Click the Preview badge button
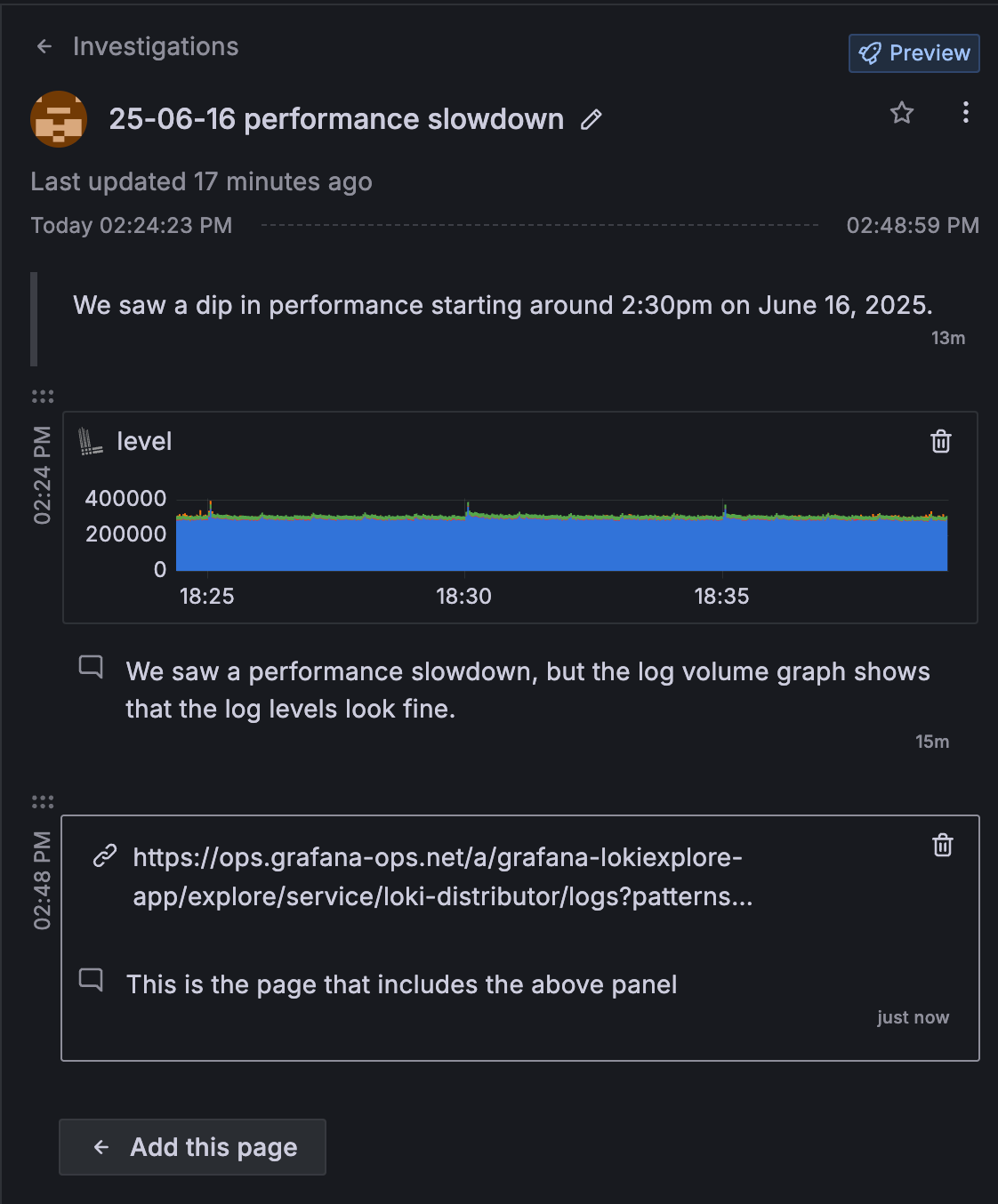 [x=913, y=53]
